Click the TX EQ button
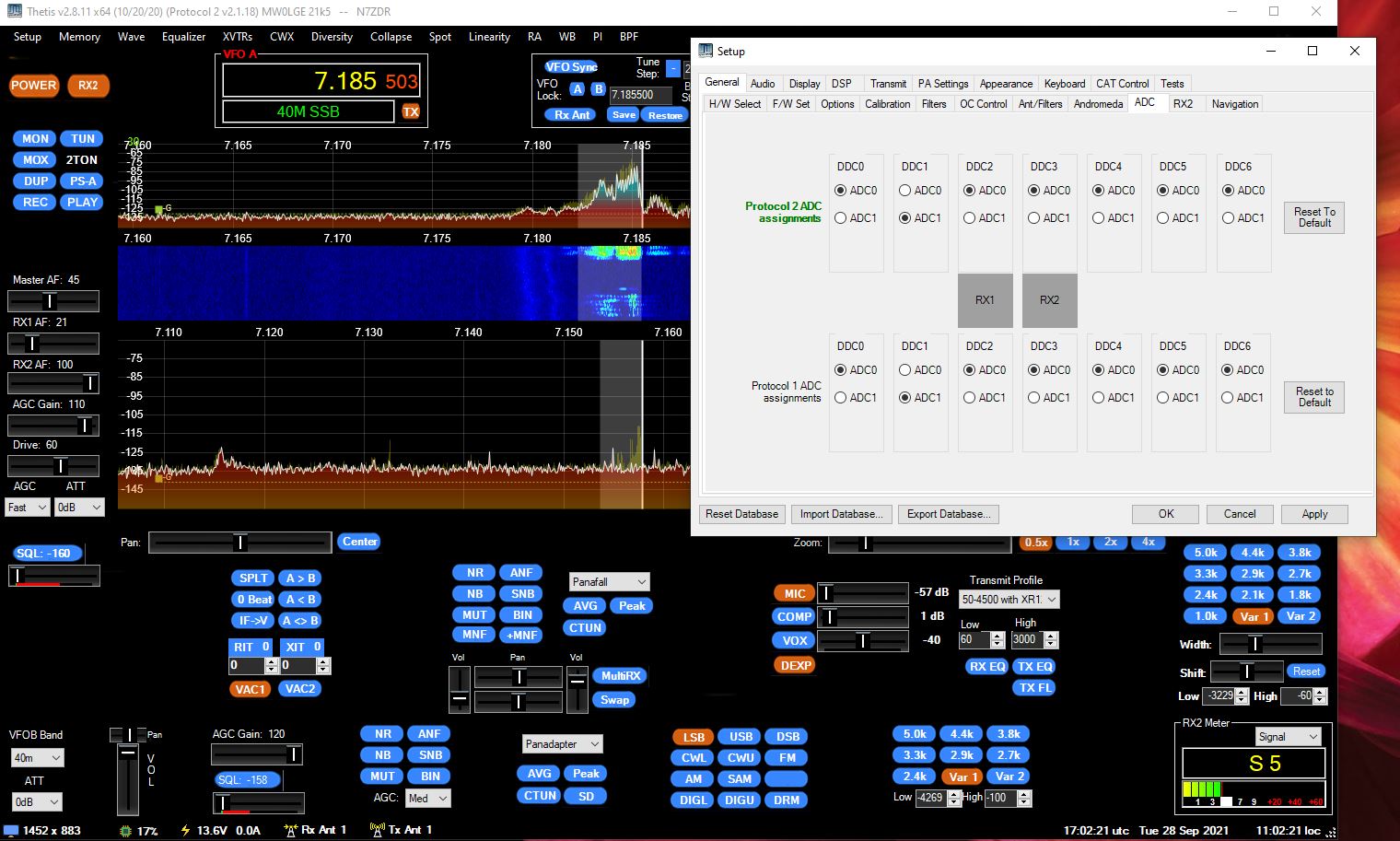Screen dimensions: 1400x841 1034,667
